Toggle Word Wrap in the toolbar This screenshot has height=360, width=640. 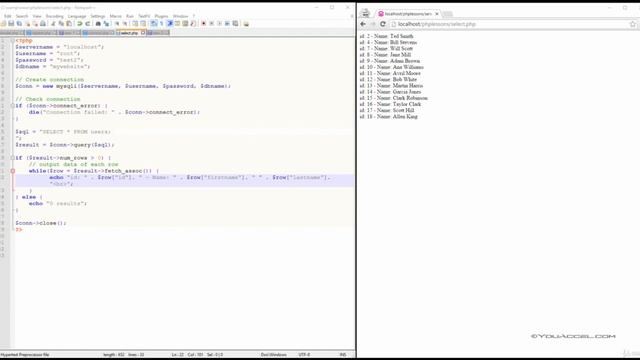(x=153, y=24)
